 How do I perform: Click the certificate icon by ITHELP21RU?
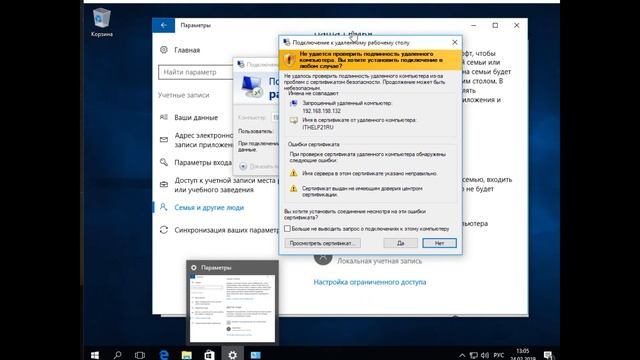coord(293,121)
